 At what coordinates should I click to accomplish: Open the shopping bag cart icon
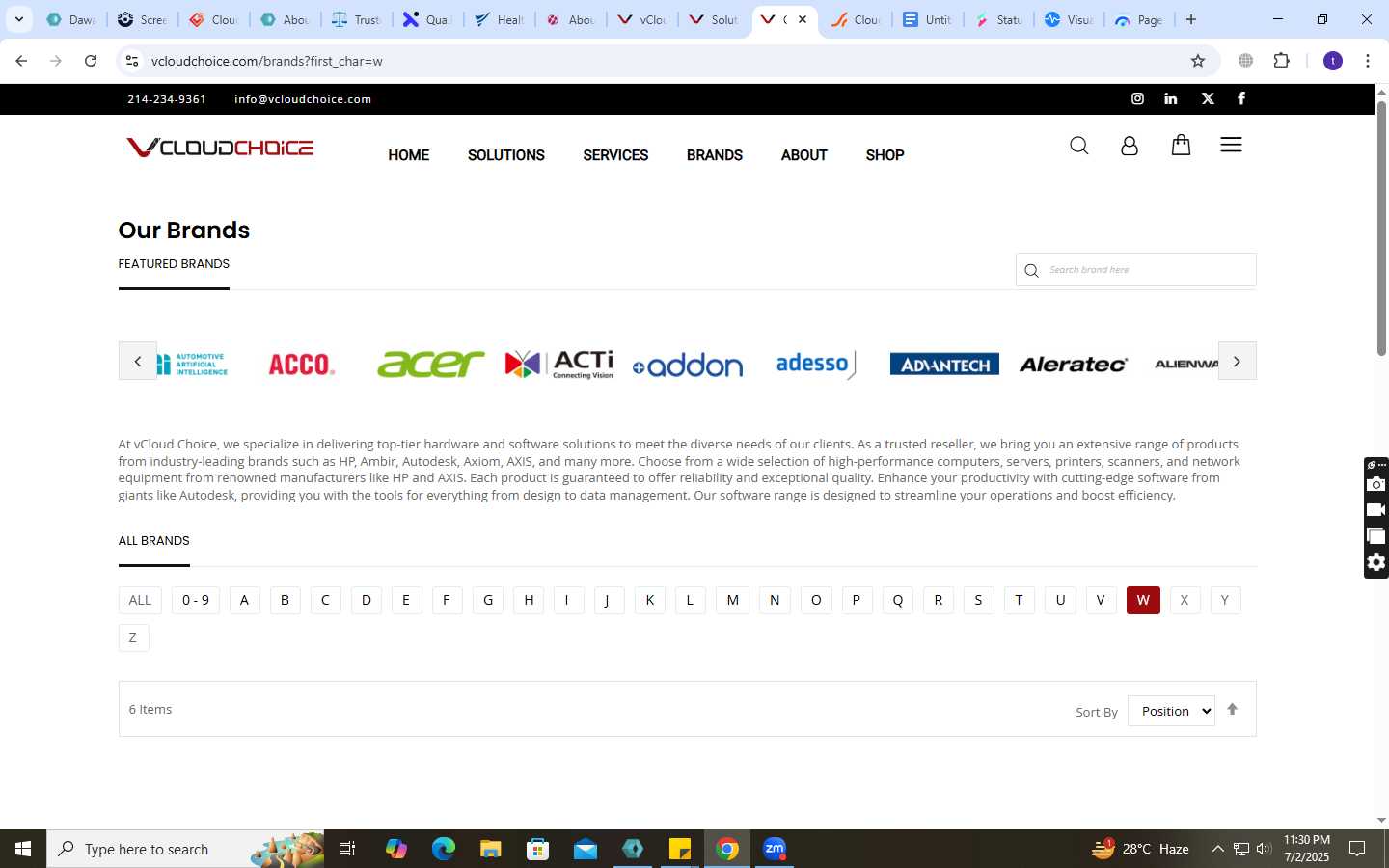point(1181,145)
